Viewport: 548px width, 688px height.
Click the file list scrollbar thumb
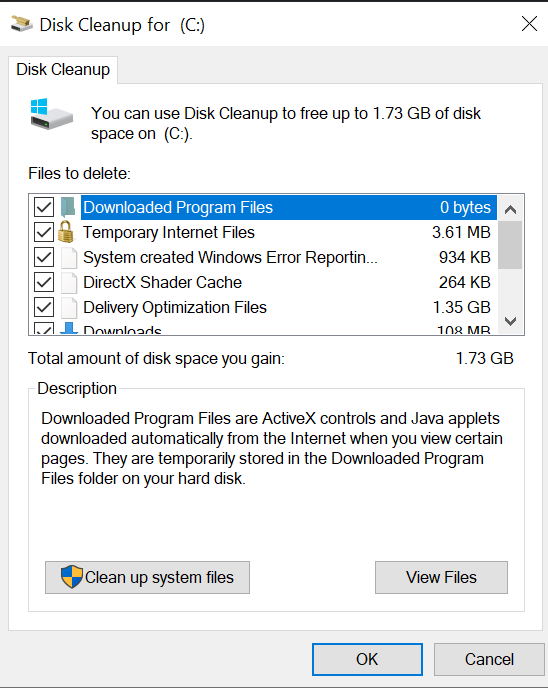point(510,245)
